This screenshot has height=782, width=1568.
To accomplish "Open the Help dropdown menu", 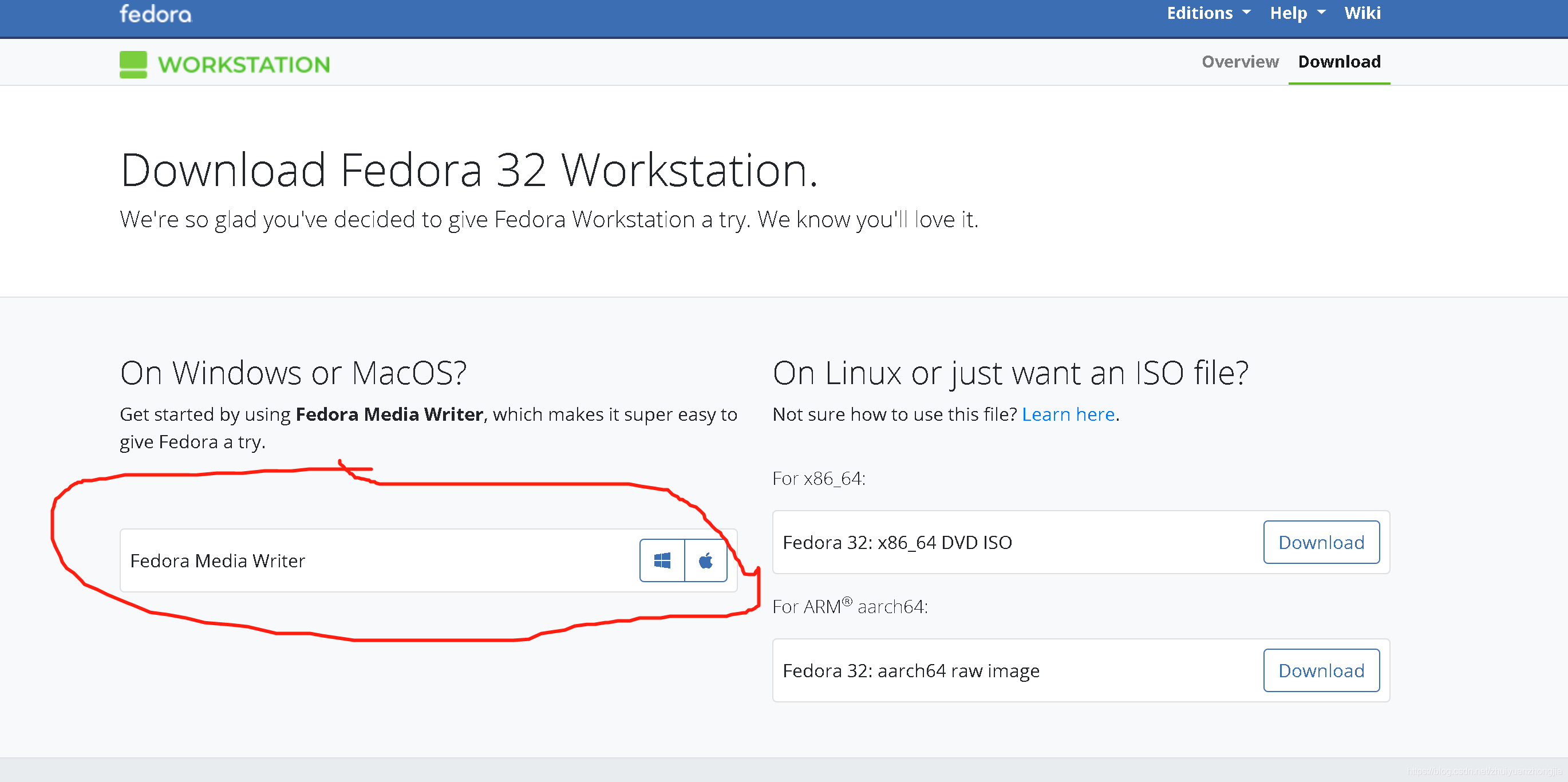I will coord(1289,13).
